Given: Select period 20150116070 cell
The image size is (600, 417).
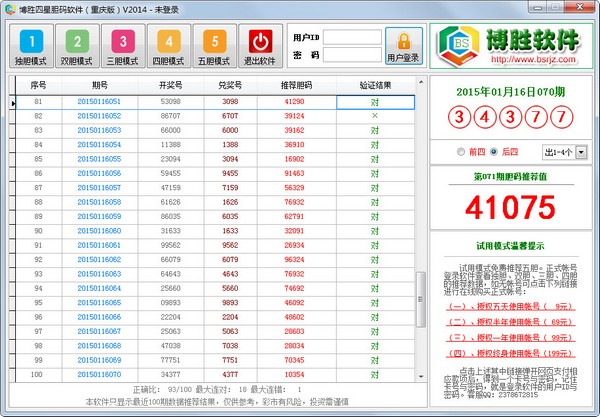Looking at the screenshot, I should (99, 375).
